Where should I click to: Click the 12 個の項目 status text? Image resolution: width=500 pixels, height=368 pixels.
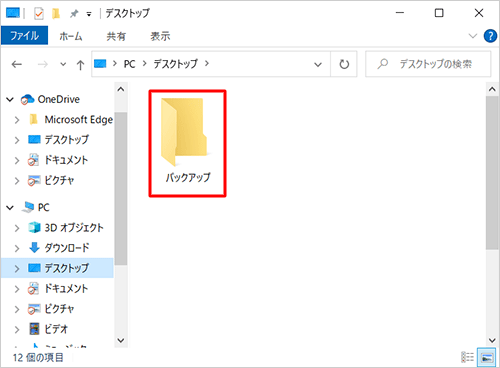click(38, 358)
